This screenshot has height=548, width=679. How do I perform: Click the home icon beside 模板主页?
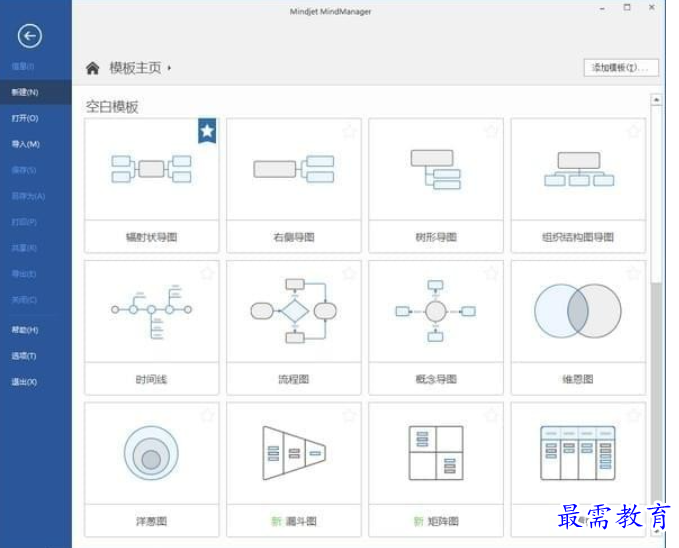[92, 68]
